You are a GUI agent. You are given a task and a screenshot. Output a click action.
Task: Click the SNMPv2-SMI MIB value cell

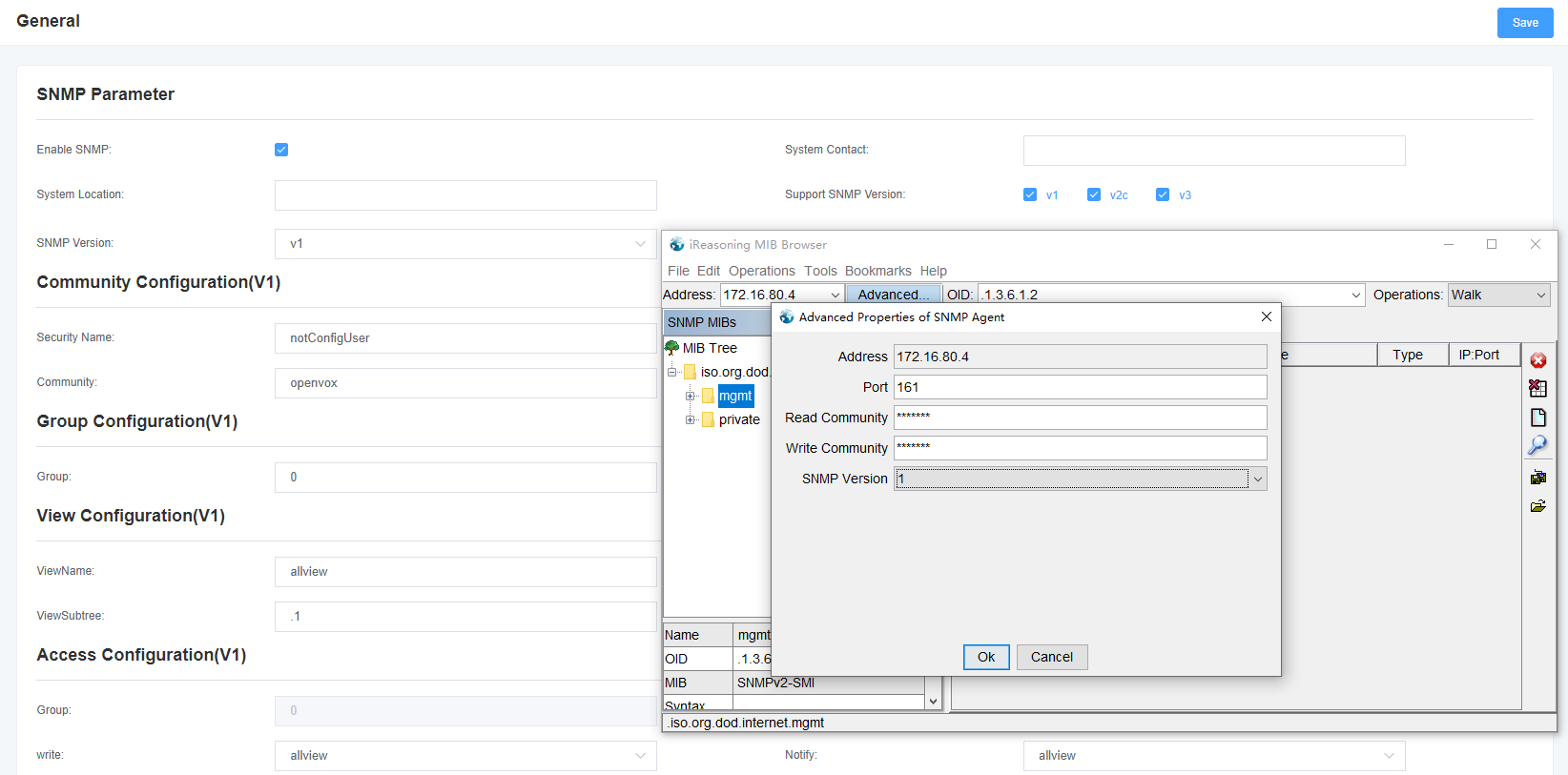click(x=828, y=683)
